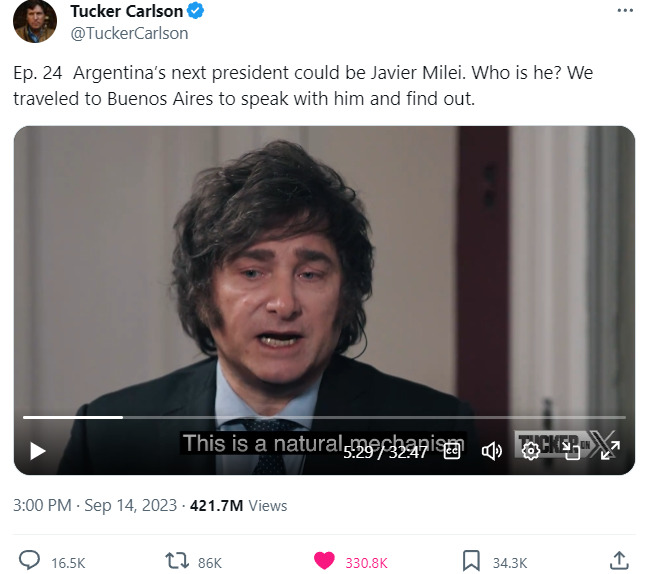Visit the @TuckerCarlson handle
Image resolution: width=650 pixels, height=574 pixels.
pos(129,32)
